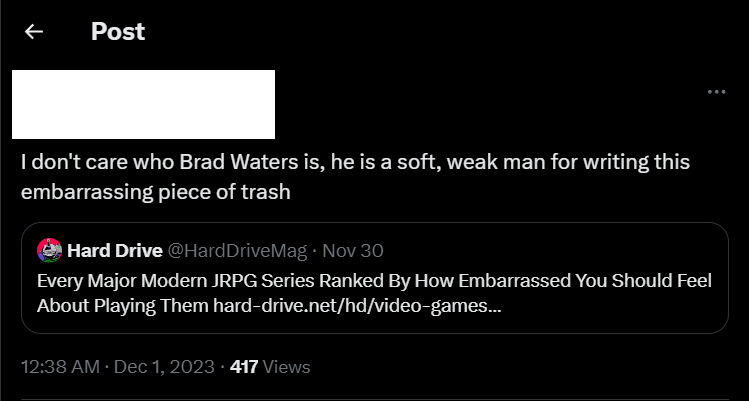
Task: Click the redacted author name block
Action: coord(143,104)
